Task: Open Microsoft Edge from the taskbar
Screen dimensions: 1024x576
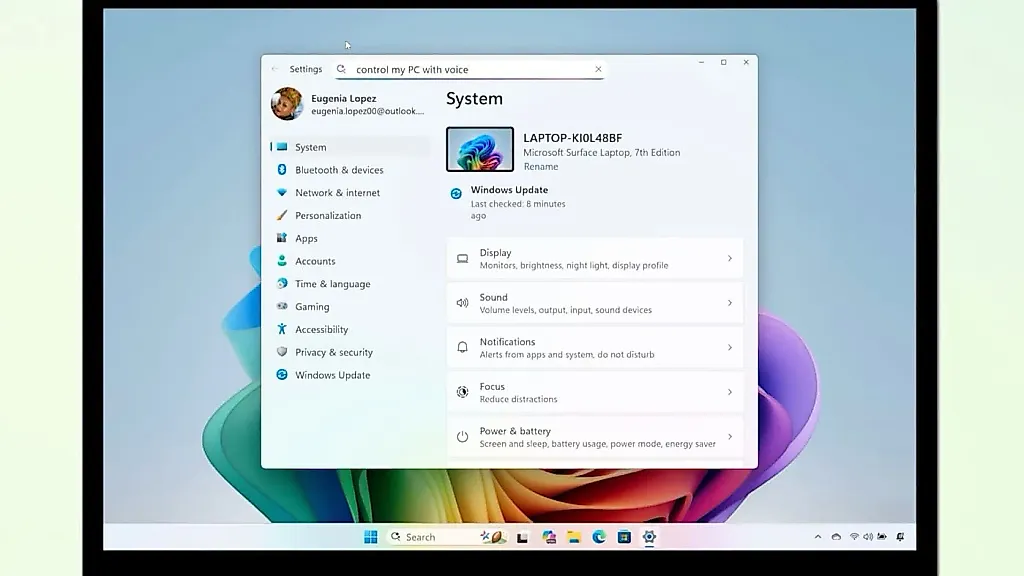Action: click(599, 537)
